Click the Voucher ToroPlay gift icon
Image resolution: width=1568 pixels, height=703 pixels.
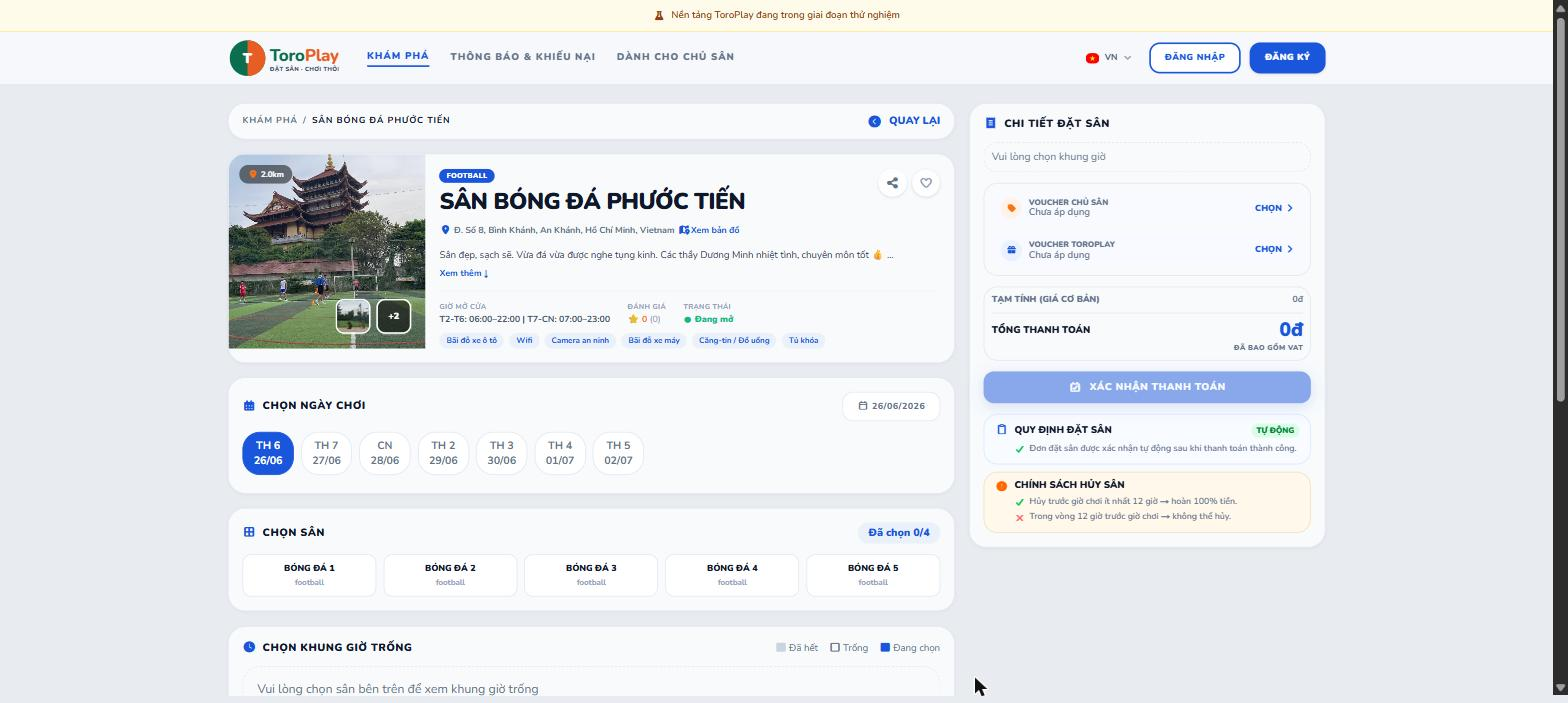[x=1011, y=249]
